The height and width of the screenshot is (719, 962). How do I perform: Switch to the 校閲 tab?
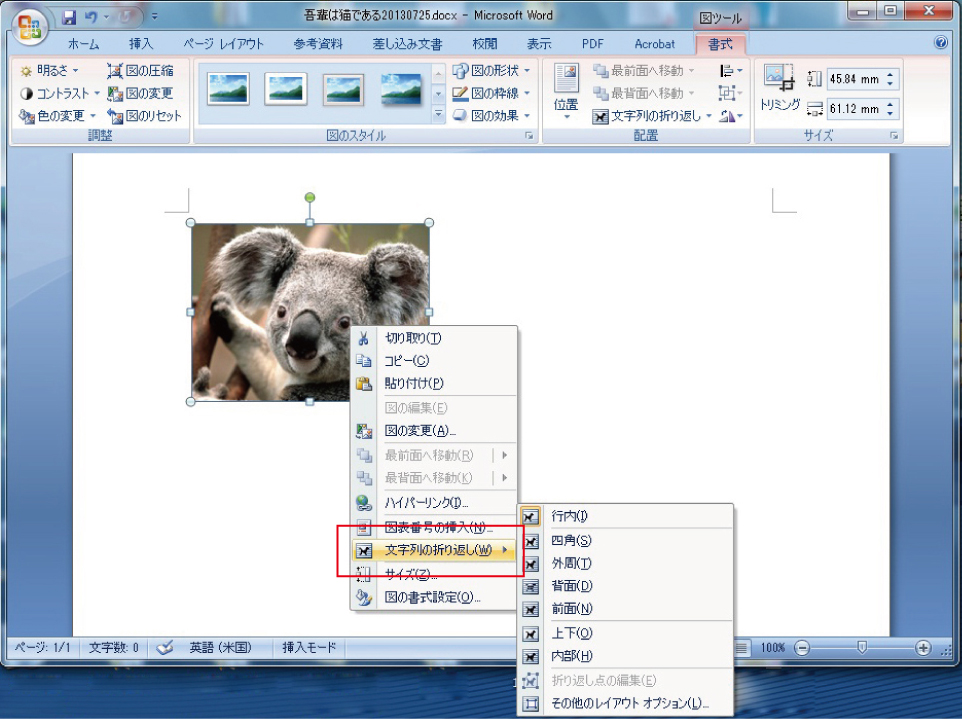(x=485, y=44)
